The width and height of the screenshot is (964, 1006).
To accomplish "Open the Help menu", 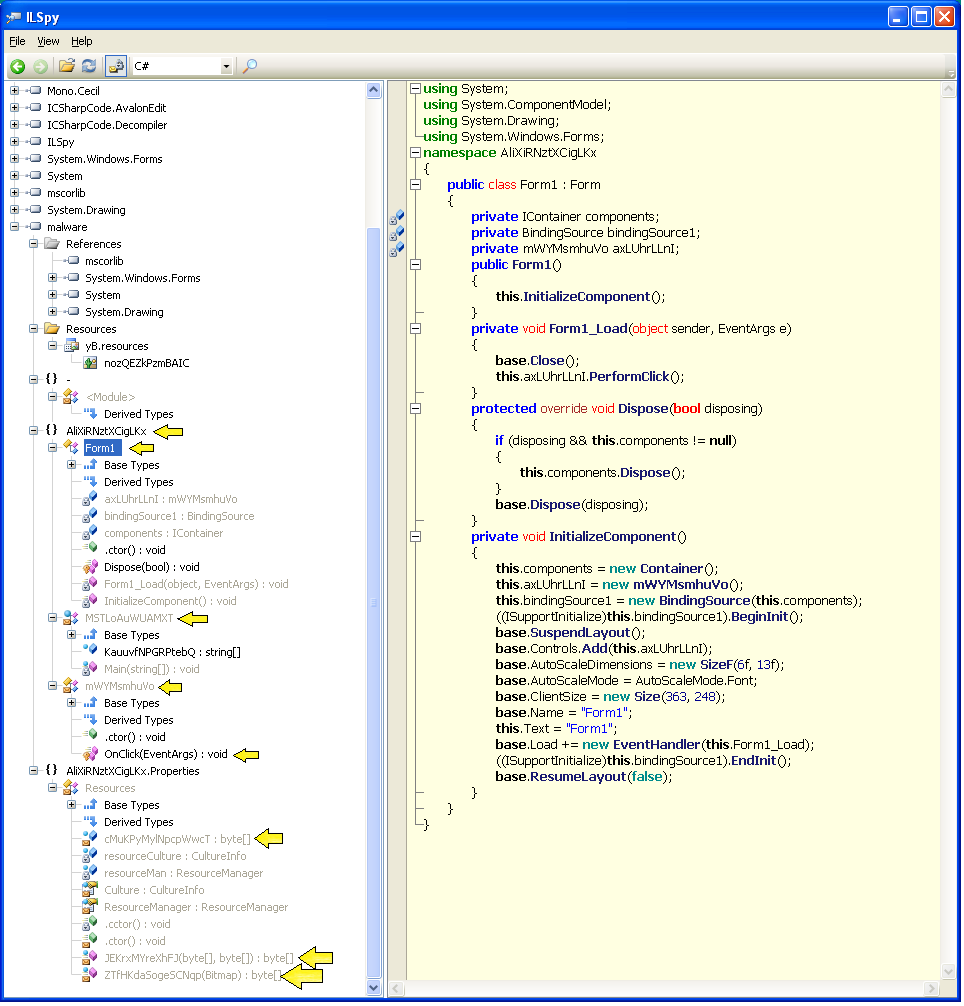I will pyautogui.click(x=81, y=41).
